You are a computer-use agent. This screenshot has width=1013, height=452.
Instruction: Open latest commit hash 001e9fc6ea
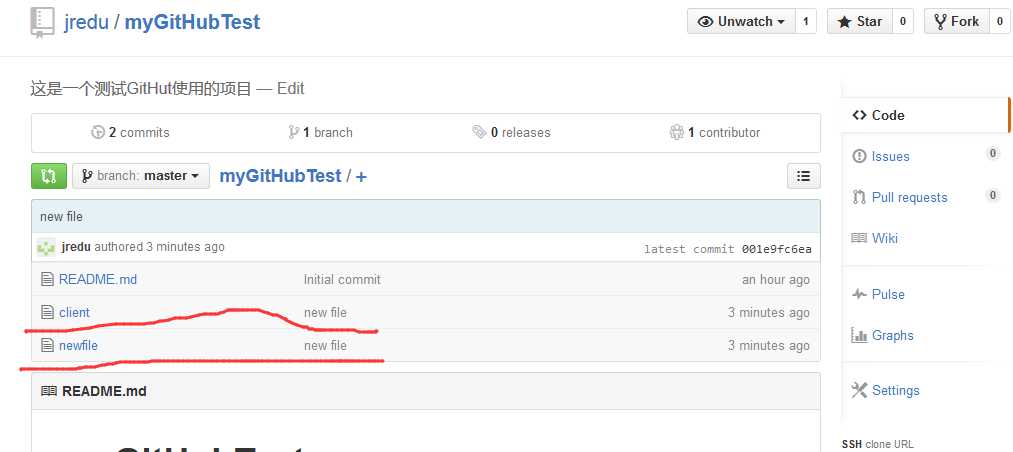point(775,249)
